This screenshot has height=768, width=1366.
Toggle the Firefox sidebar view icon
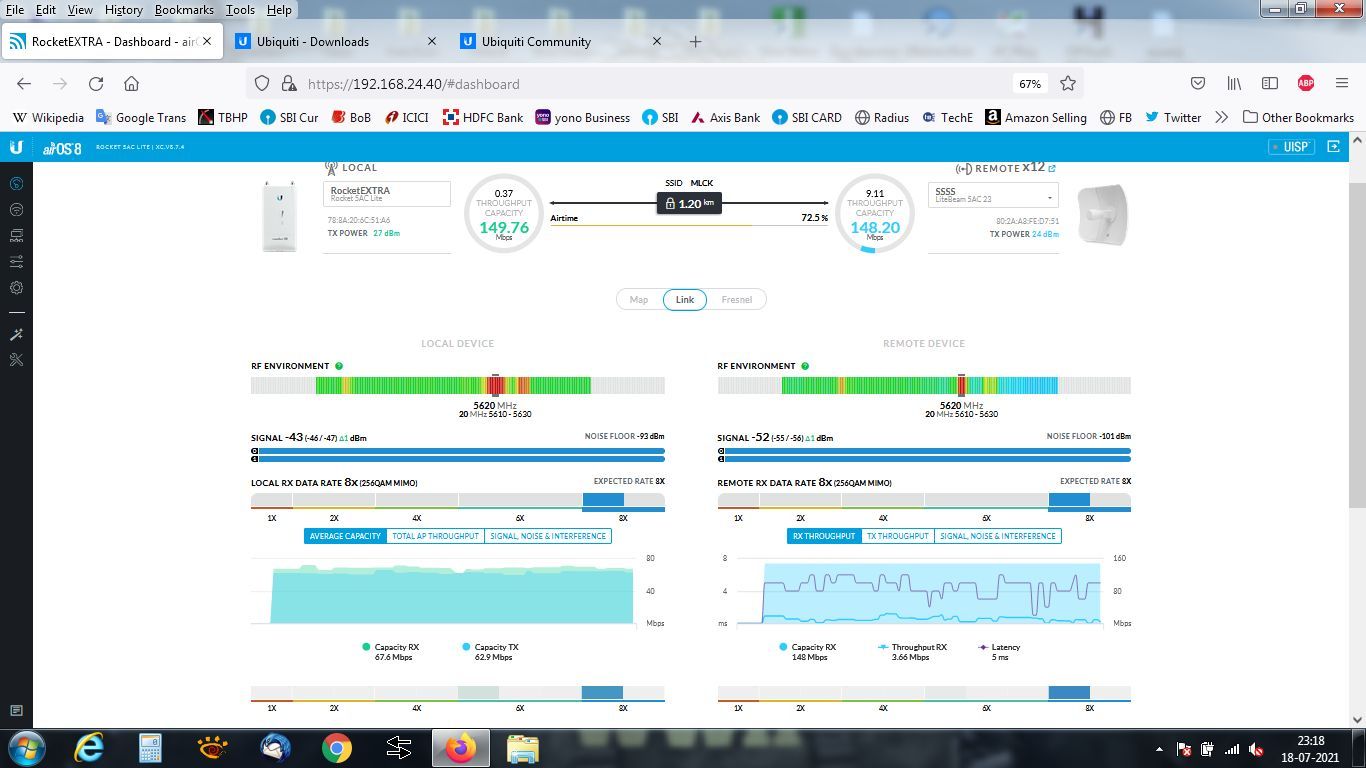point(1270,84)
